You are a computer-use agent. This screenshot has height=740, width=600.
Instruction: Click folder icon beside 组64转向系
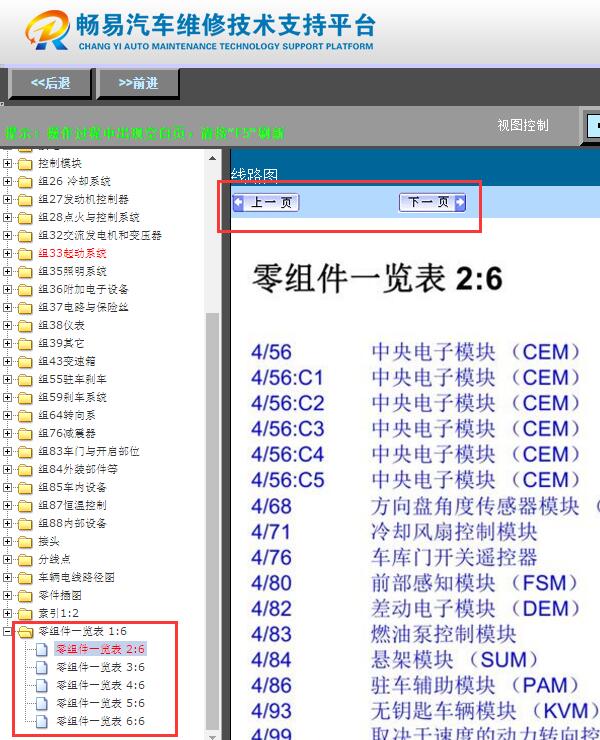pos(25,416)
